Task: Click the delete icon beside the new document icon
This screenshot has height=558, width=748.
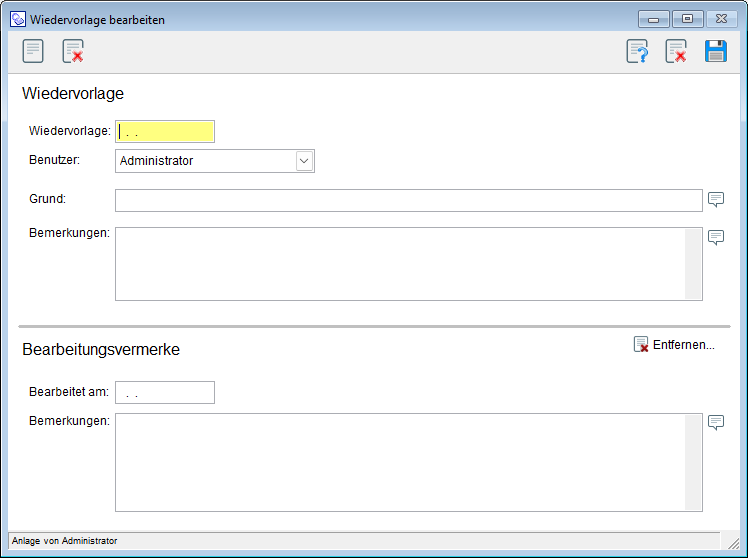Action: click(72, 51)
